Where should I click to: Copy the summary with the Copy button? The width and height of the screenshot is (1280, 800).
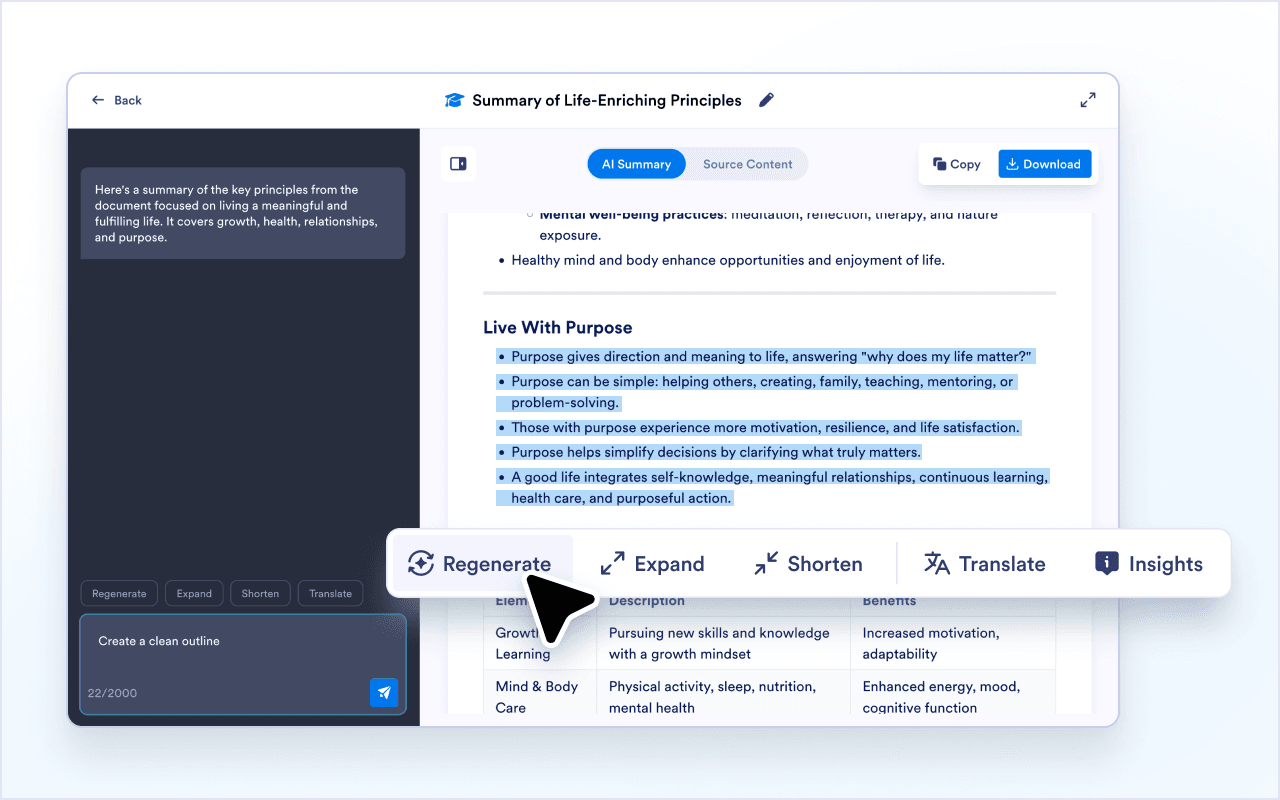point(957,164)
